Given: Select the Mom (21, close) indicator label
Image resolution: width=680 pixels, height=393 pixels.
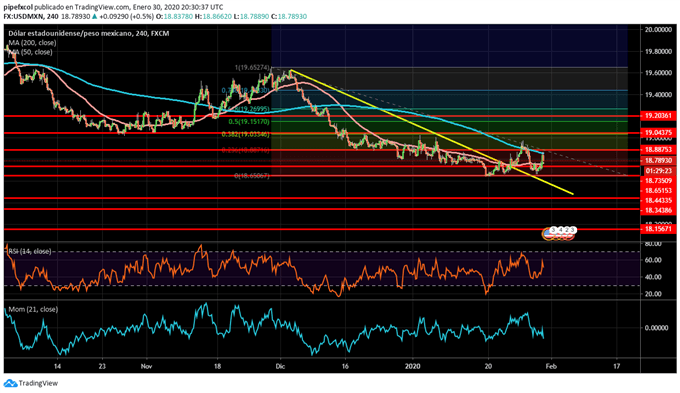Looking at the screenshot, I should tap(33, 309).
